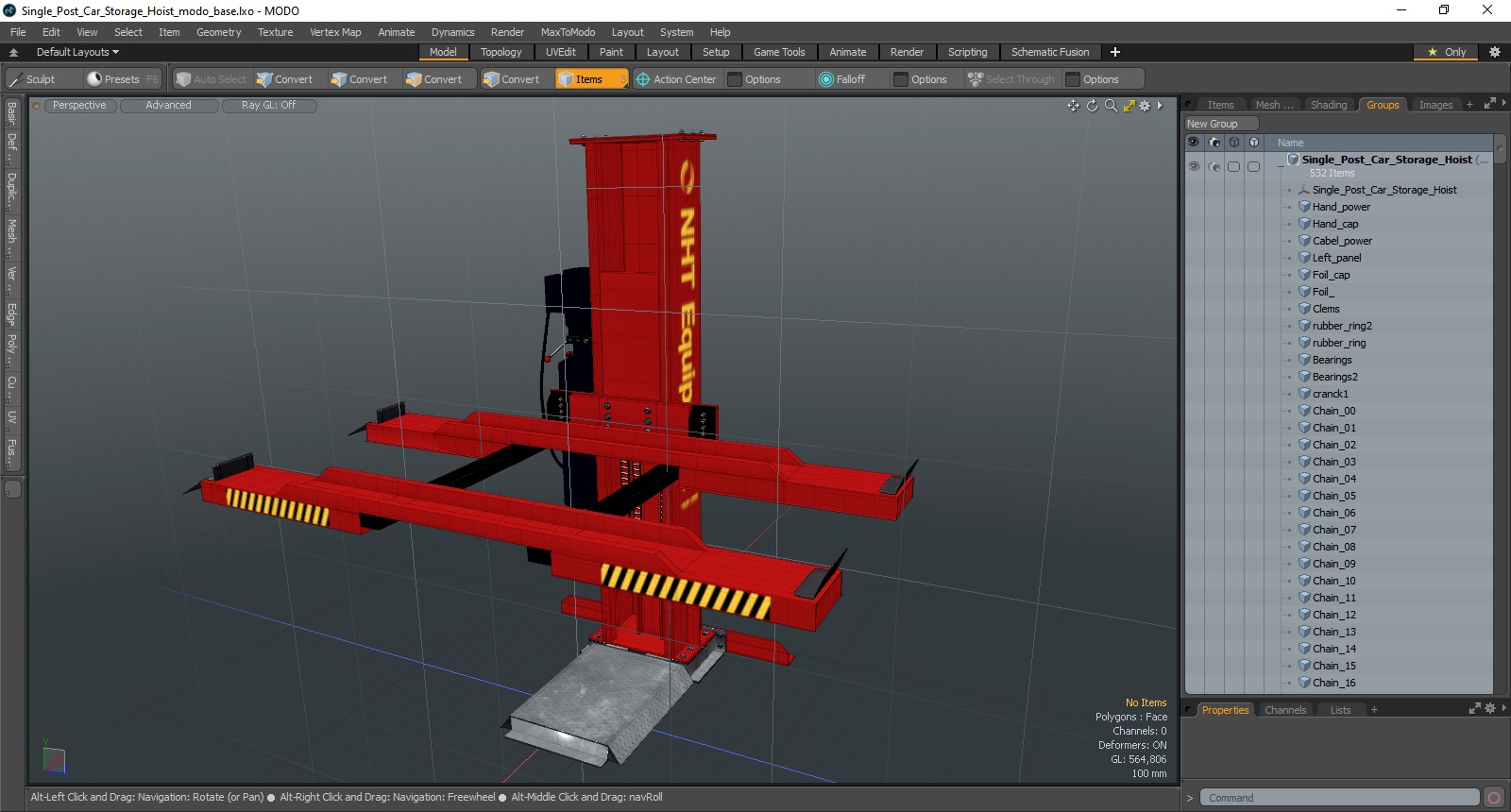Click the plus button to add layout tab
Image resolution: width=1511 pixels, height=812 pixels.
[1115, 52]
